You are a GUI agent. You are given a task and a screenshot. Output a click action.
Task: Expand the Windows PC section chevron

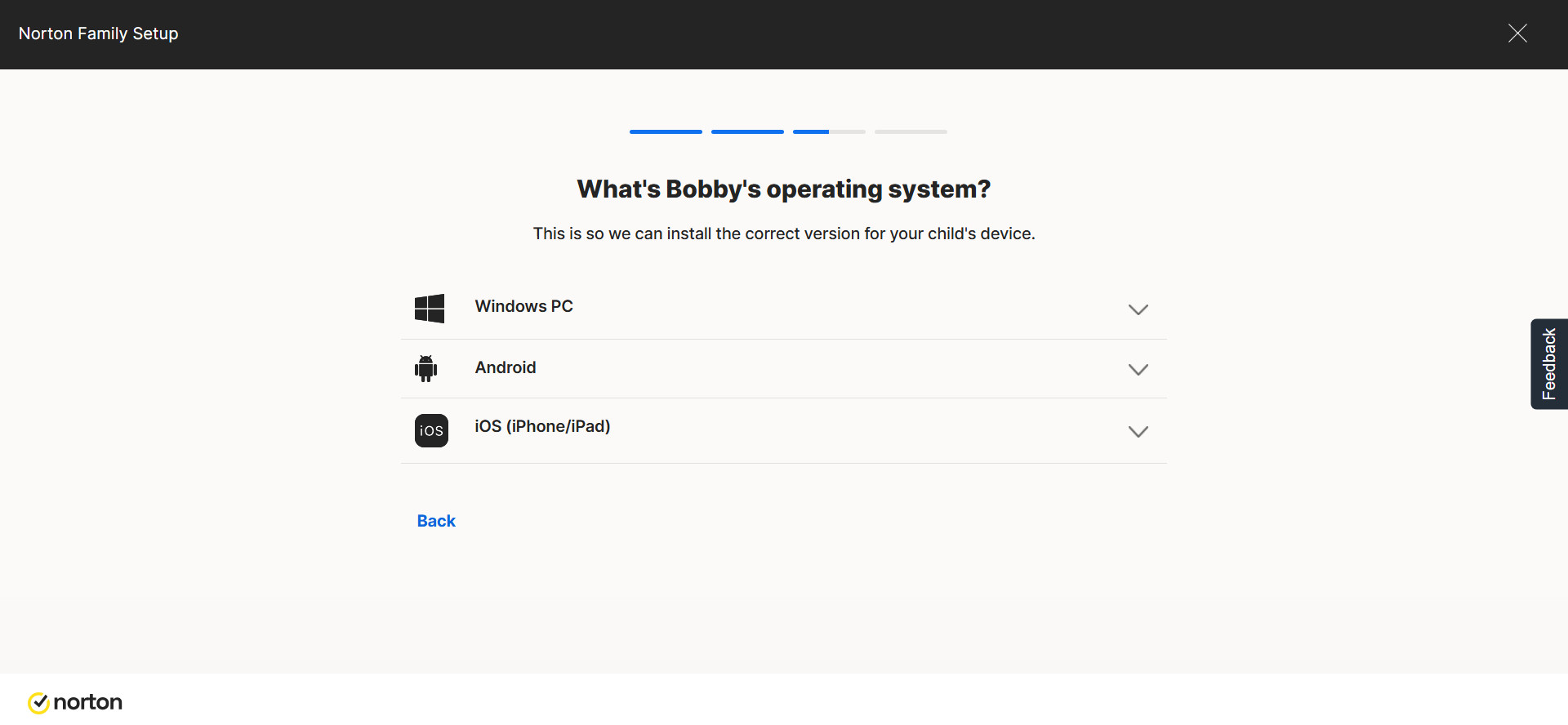pyautogui.click(x=1138, y=309)
